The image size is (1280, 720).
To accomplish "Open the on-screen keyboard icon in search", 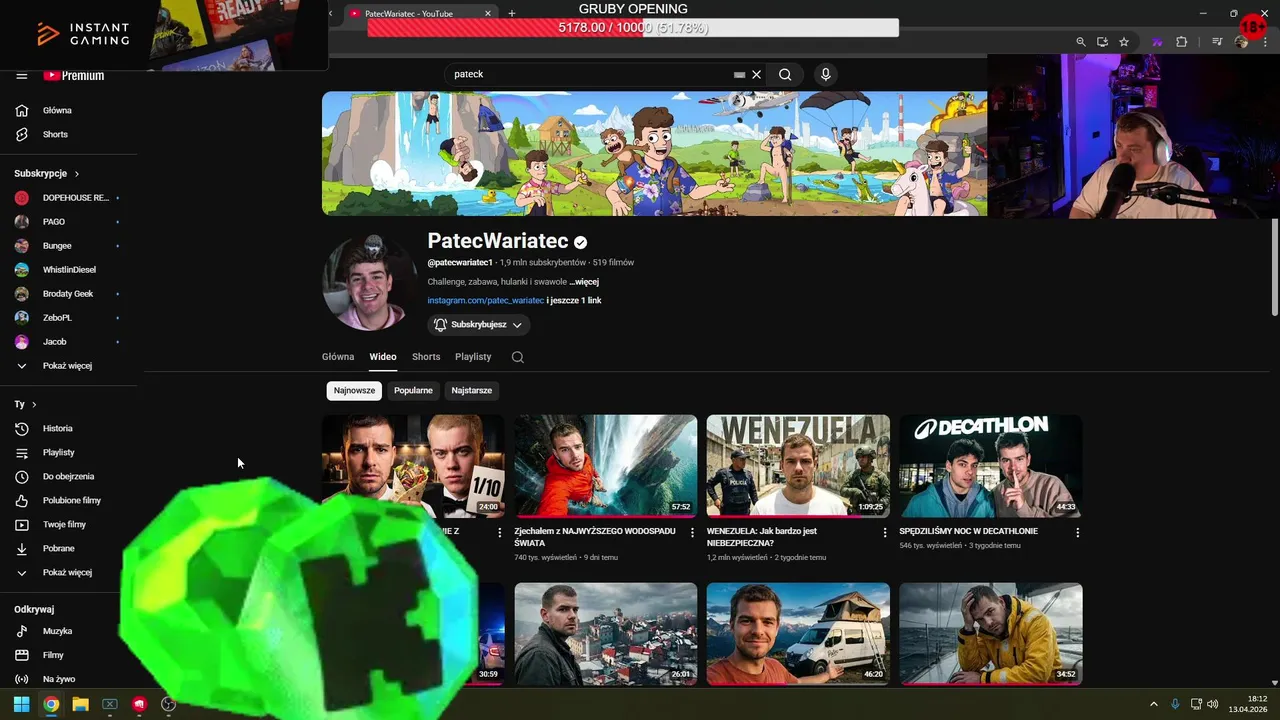I will tap(739, 74).
